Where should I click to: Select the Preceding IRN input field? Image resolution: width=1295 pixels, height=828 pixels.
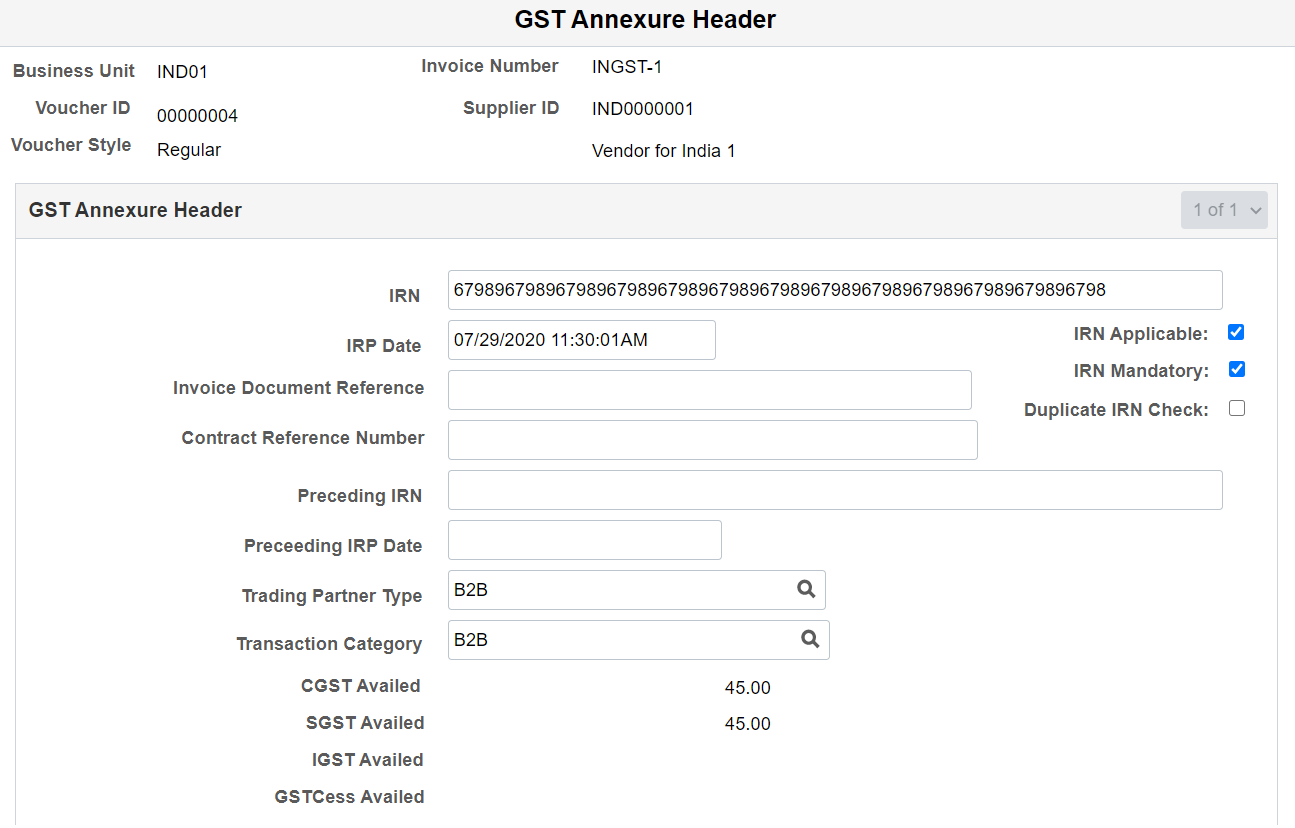coord(835,489)
